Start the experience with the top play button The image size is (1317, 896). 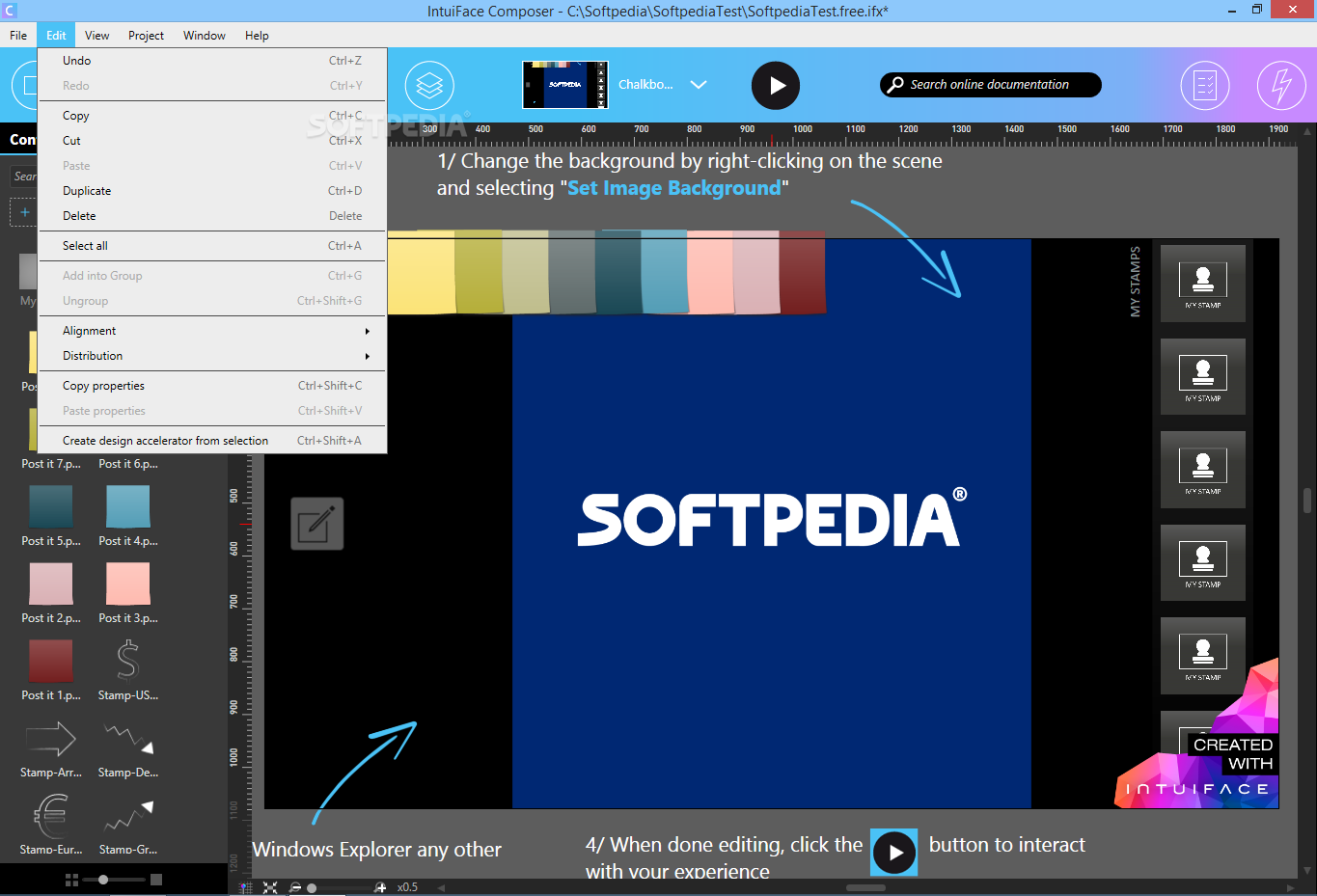776,86
